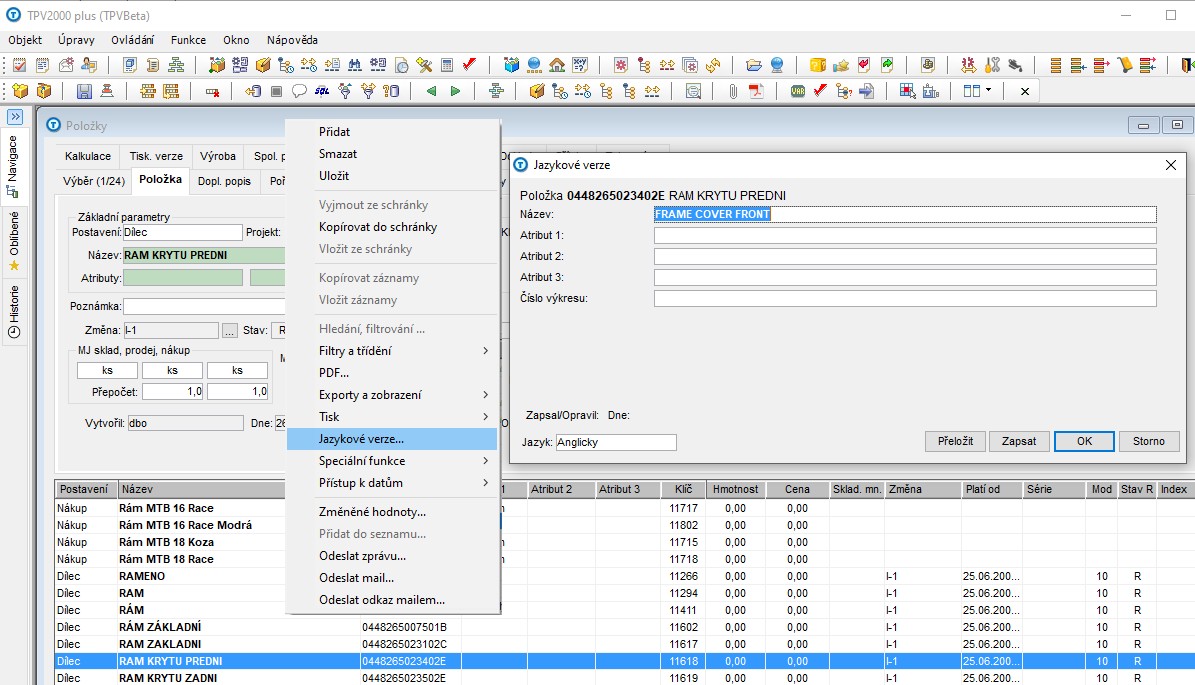Open the window layout dropdown arrow

coord(988,90)
